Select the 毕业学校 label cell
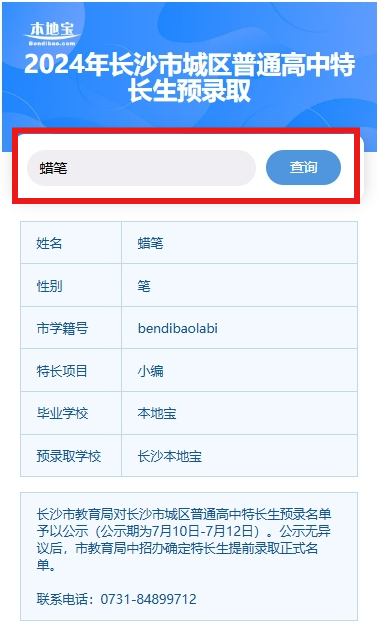Image resolution: width=378 pixels, height=631 pixels. click(x=71, y=413)
